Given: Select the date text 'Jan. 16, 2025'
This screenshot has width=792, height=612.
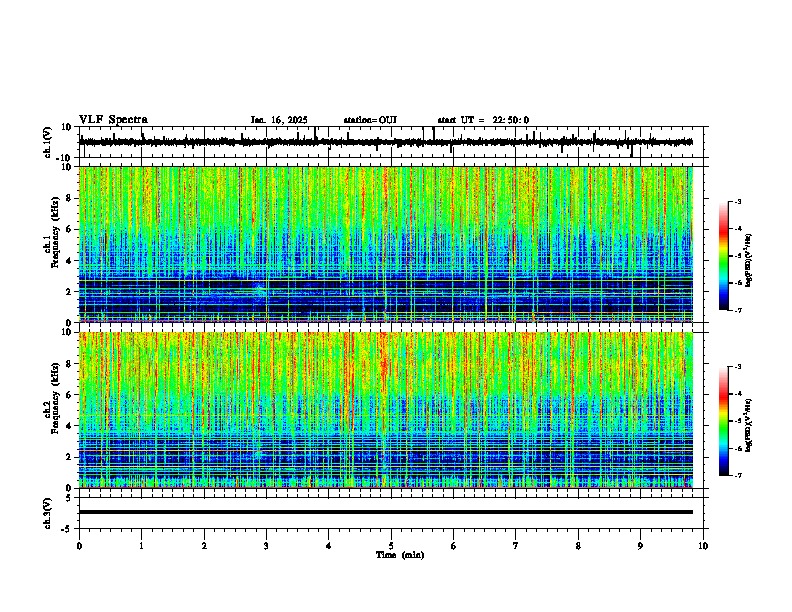Looking at the screenshot, I should point(279,120).
